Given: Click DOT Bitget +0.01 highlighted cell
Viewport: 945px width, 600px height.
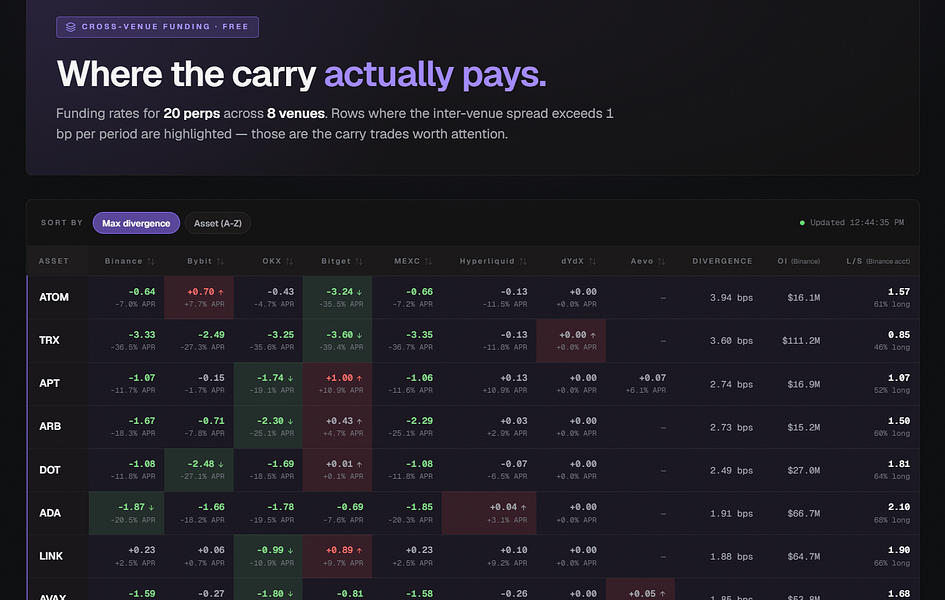Looking at the screenshot, I should tap(338, 470).
